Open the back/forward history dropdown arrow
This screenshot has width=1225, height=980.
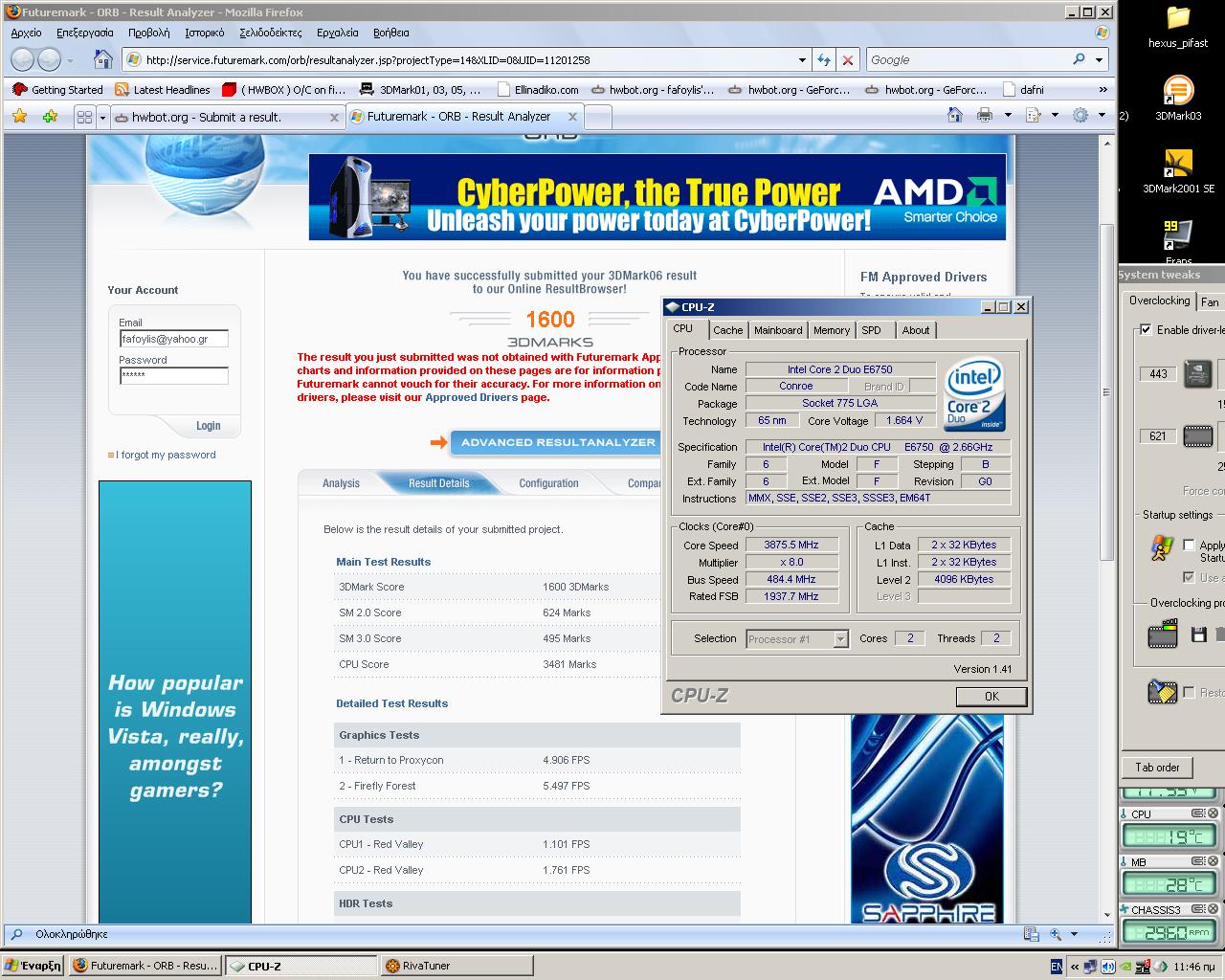(x=70, y=60)
